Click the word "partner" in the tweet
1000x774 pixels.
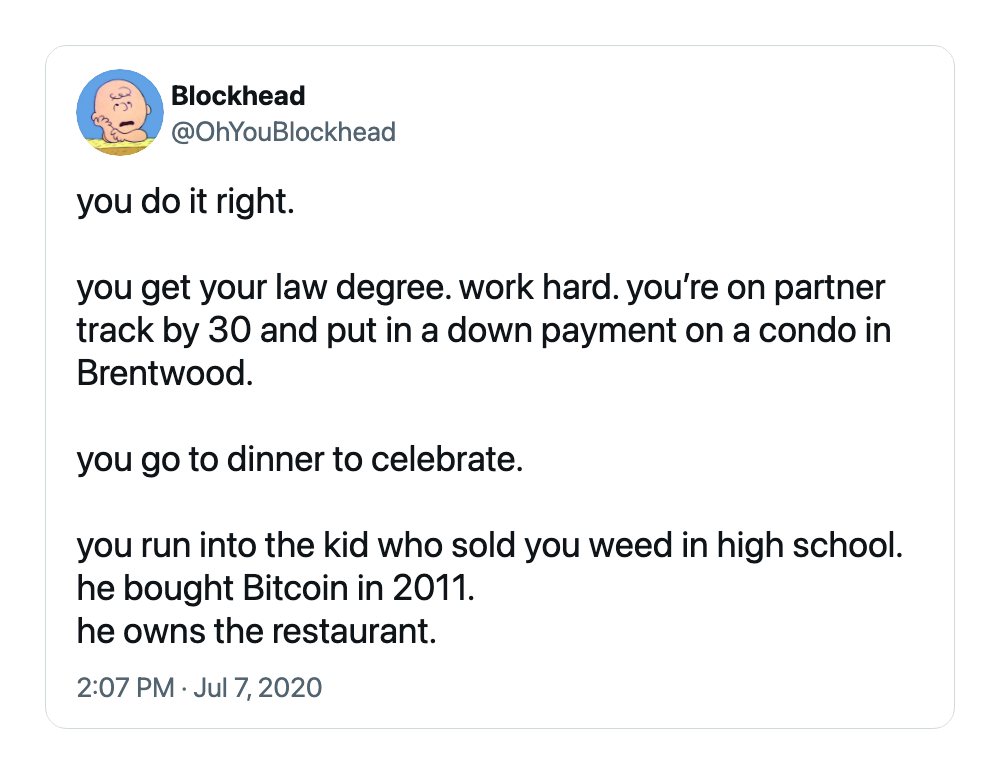[x=829, y=289]
